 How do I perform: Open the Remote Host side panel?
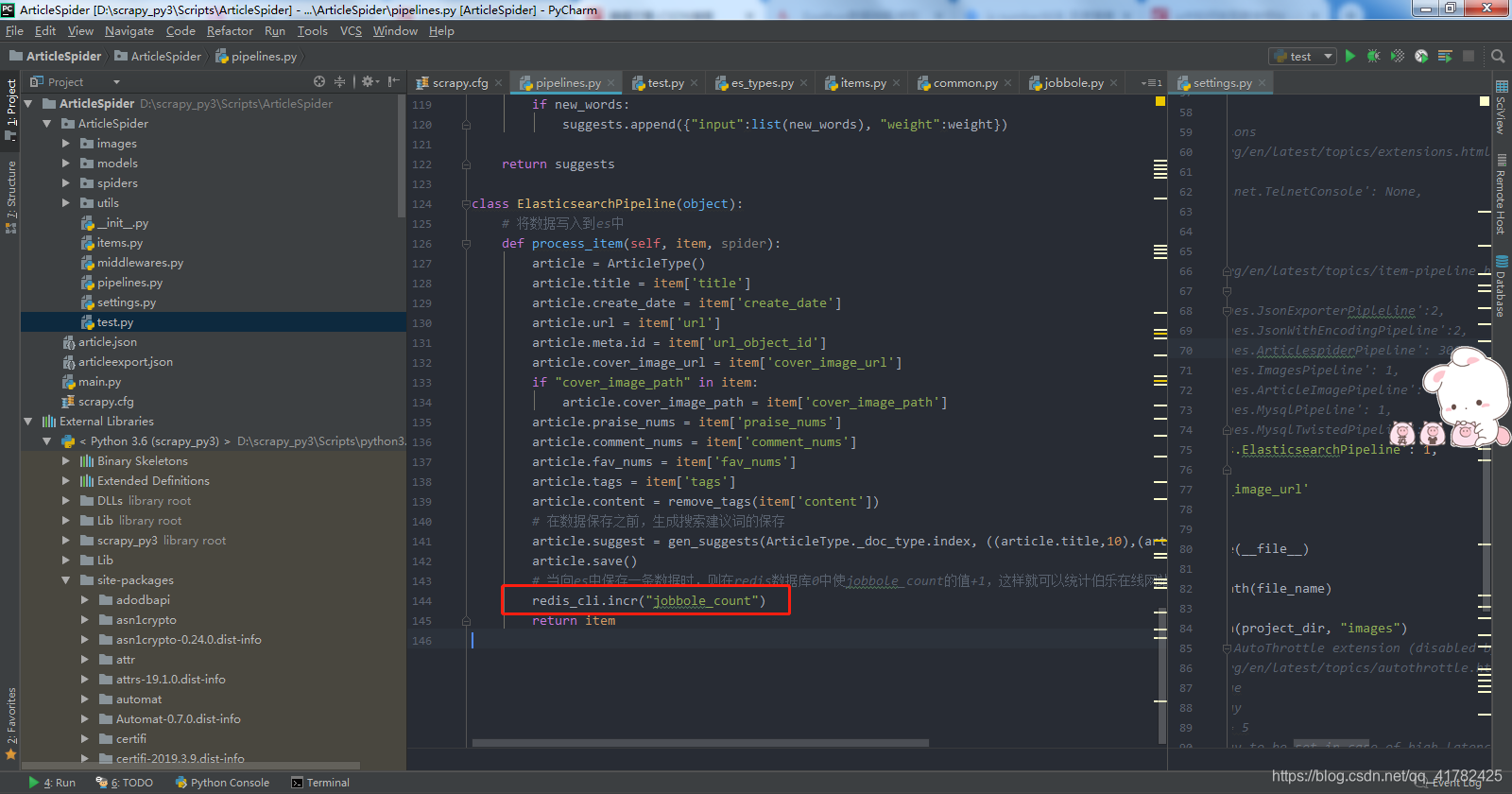click(x=1501, y=196)
